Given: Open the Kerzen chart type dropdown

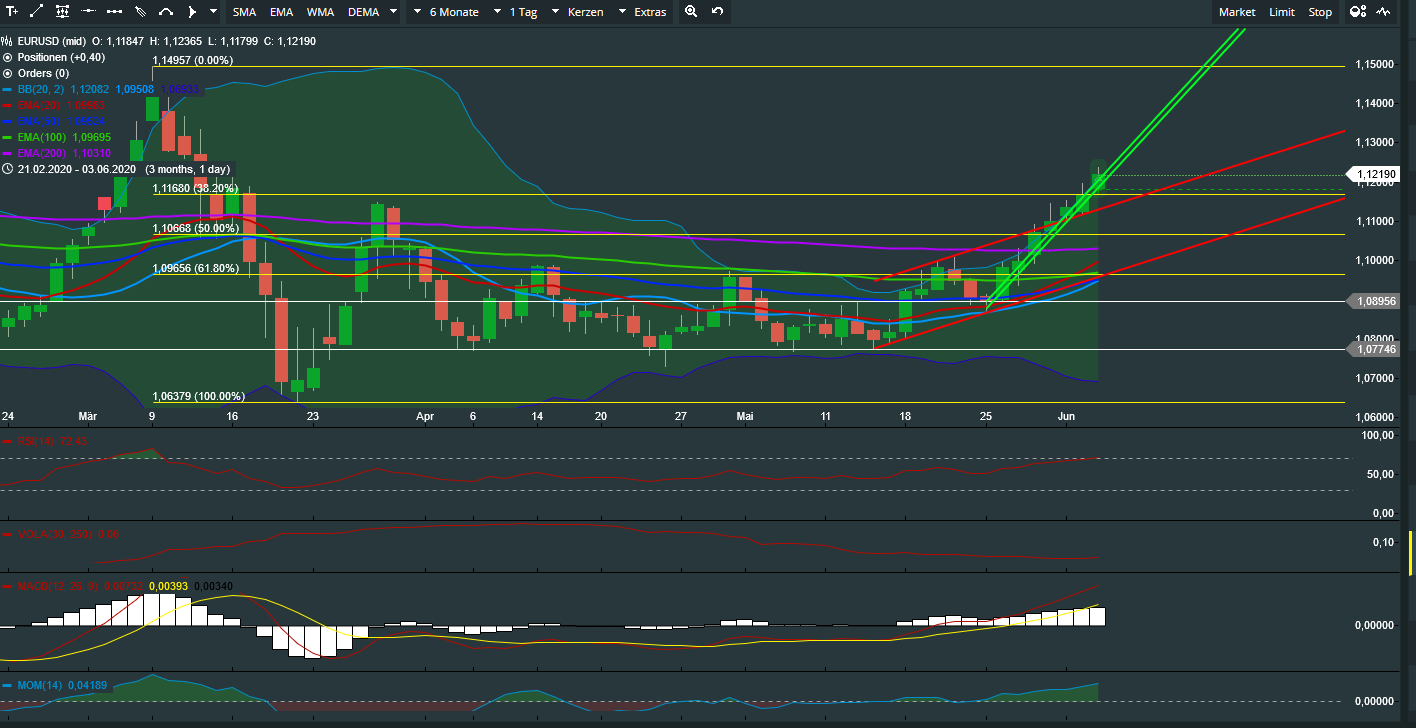Looking at the screenshot, I should coord(577,12).
